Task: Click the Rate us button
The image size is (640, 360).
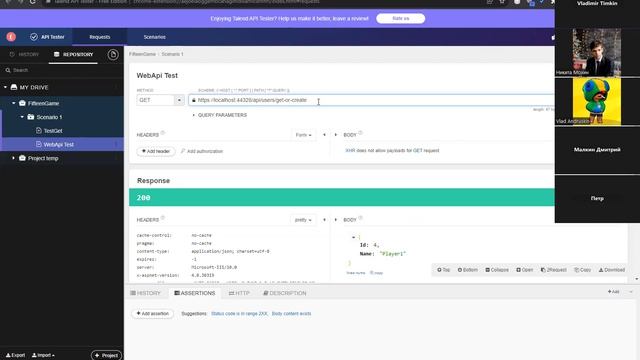Action: click(x=400, y=18)
